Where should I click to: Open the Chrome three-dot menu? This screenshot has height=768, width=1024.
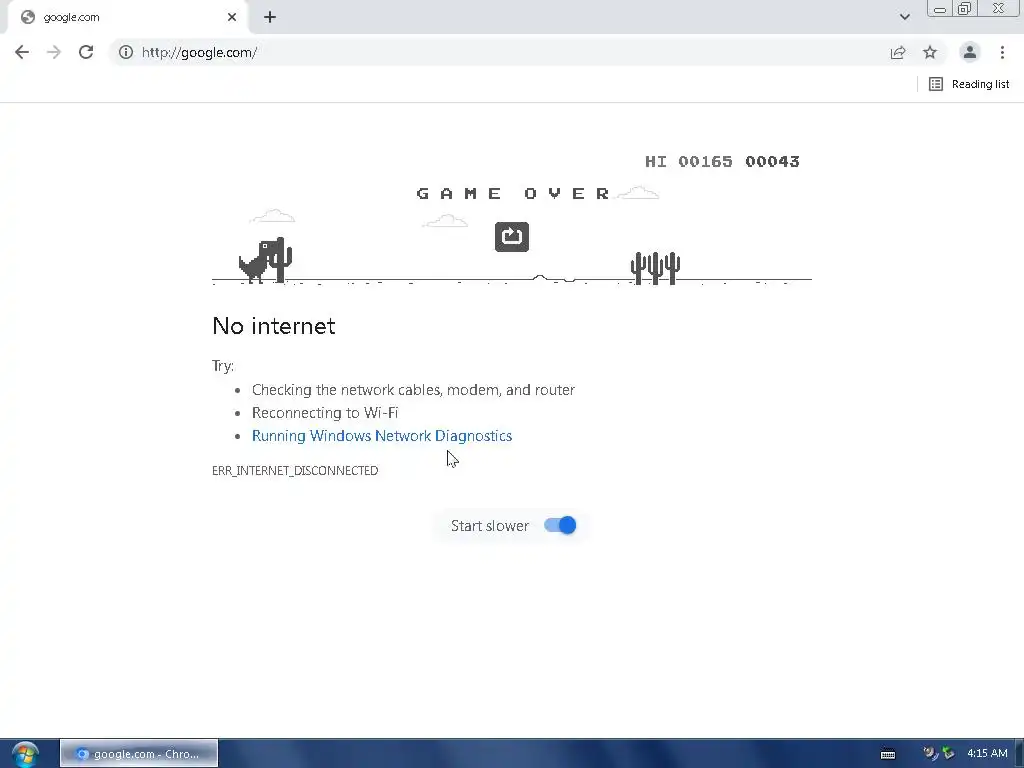click(1002, 52)
